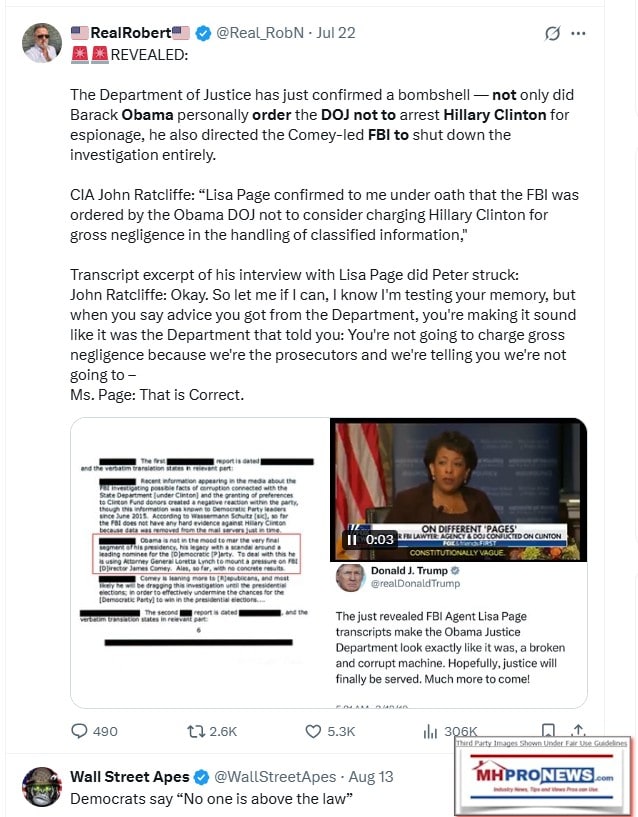Open the three-dot more options menu
The width and height of the screenshot is (638, 817).
pyautogui.click(x=578, y=33)
